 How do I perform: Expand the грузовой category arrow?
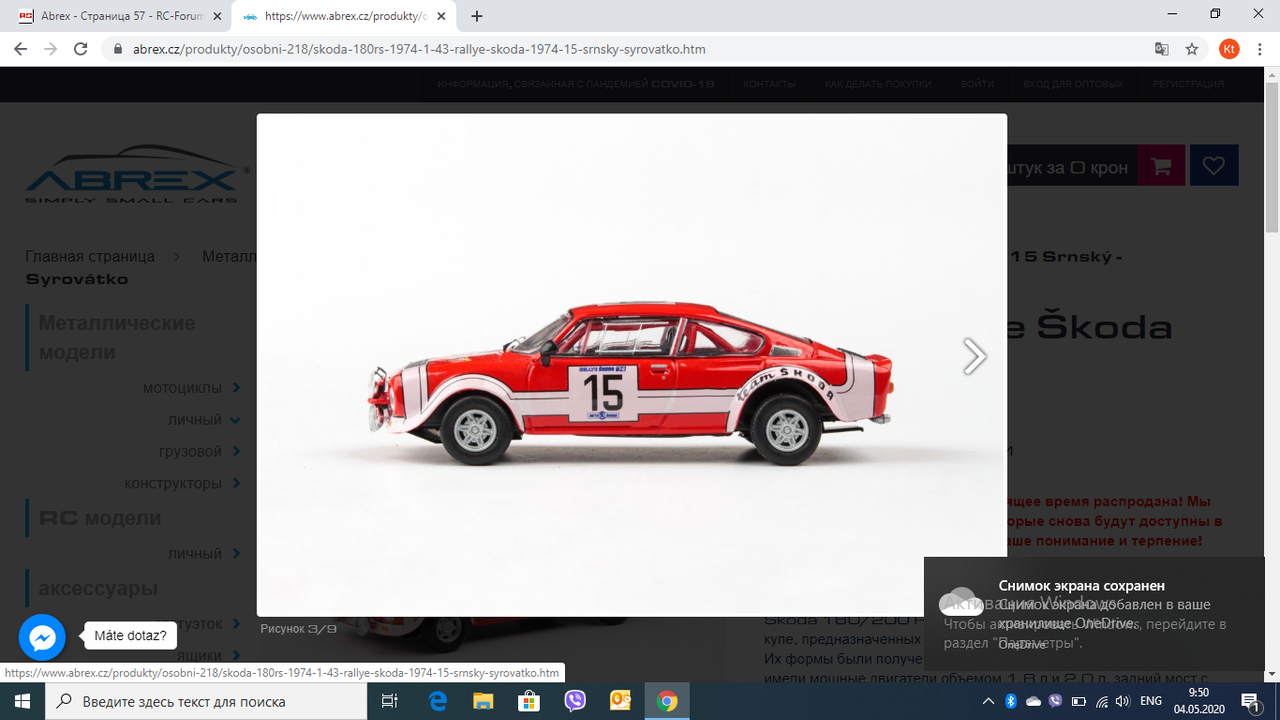pyautogui.click(x=237, y=451)
